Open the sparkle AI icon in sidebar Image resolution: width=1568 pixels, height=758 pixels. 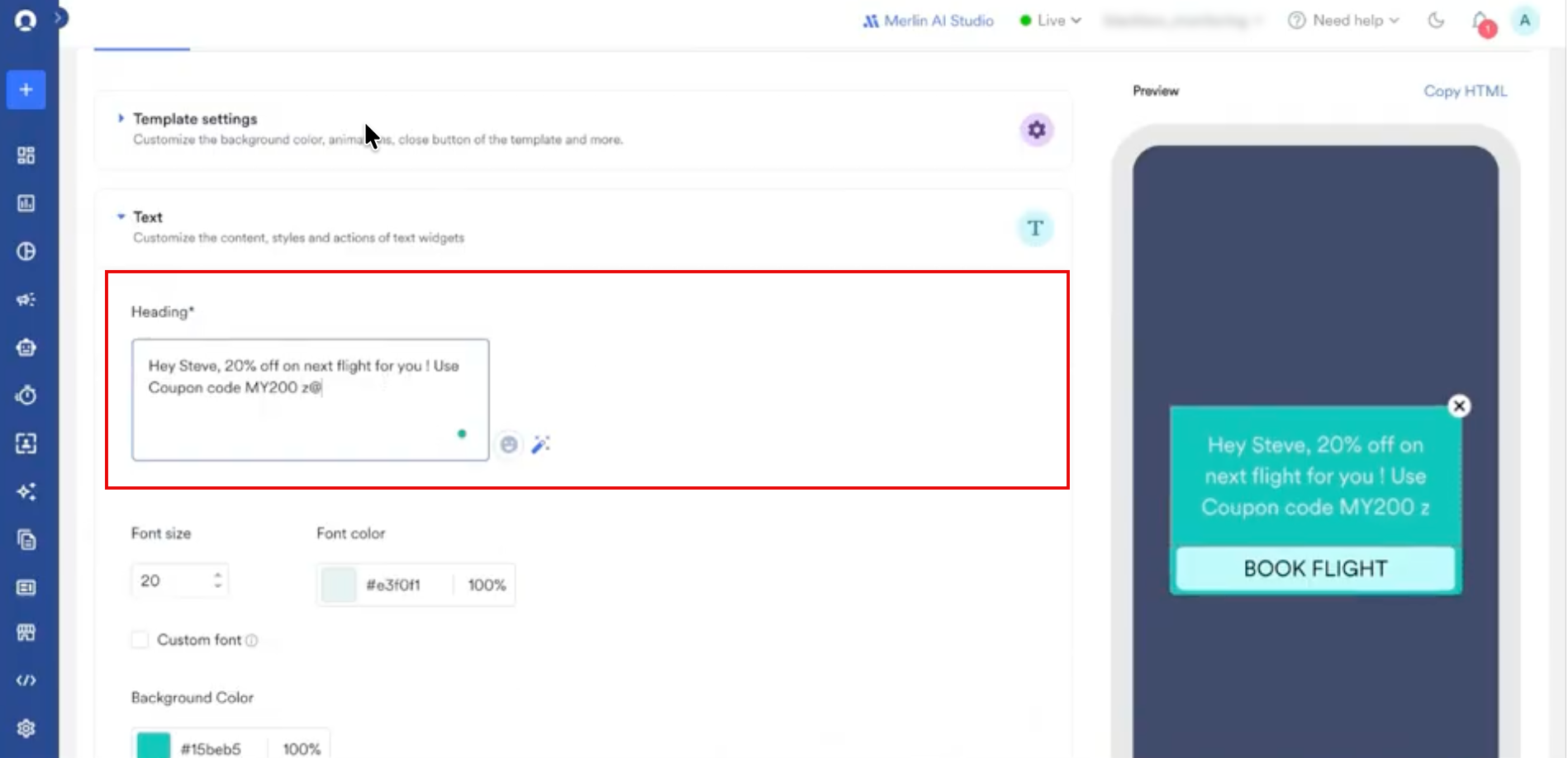pyautogui.click(x=26, y=492)
